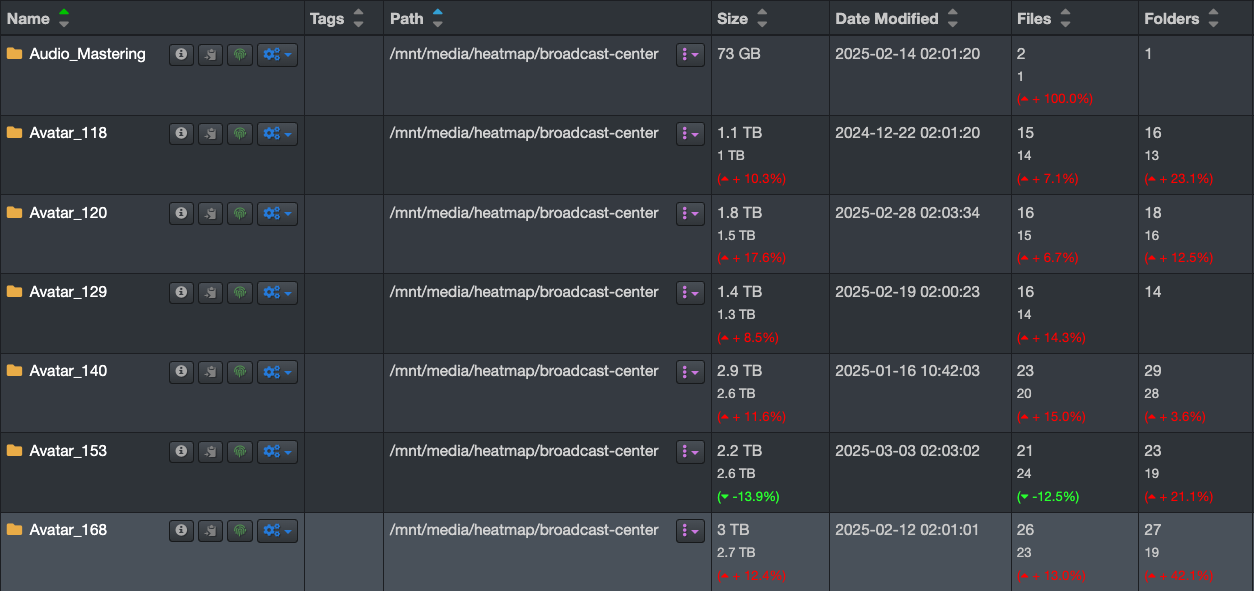Click the info icon for Avatar_129

point(181,292)
